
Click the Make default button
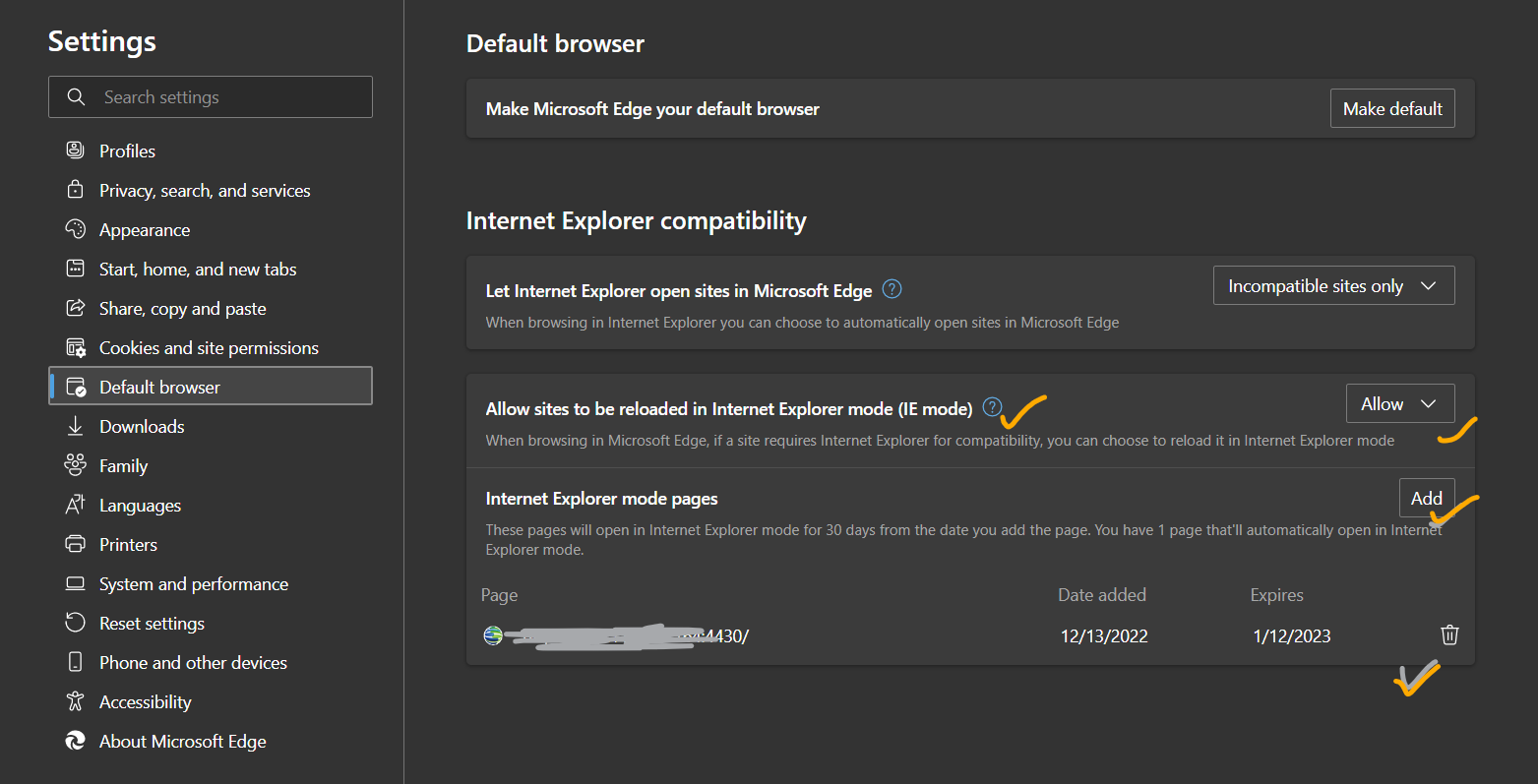(x=1392, y=108)
